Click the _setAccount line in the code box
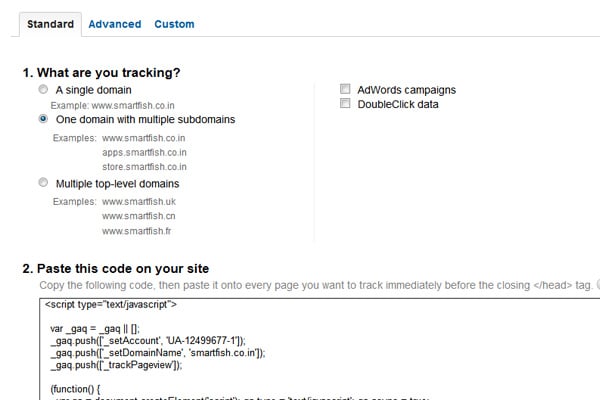Viewport: 600px width, 400px height. point(148,340)
